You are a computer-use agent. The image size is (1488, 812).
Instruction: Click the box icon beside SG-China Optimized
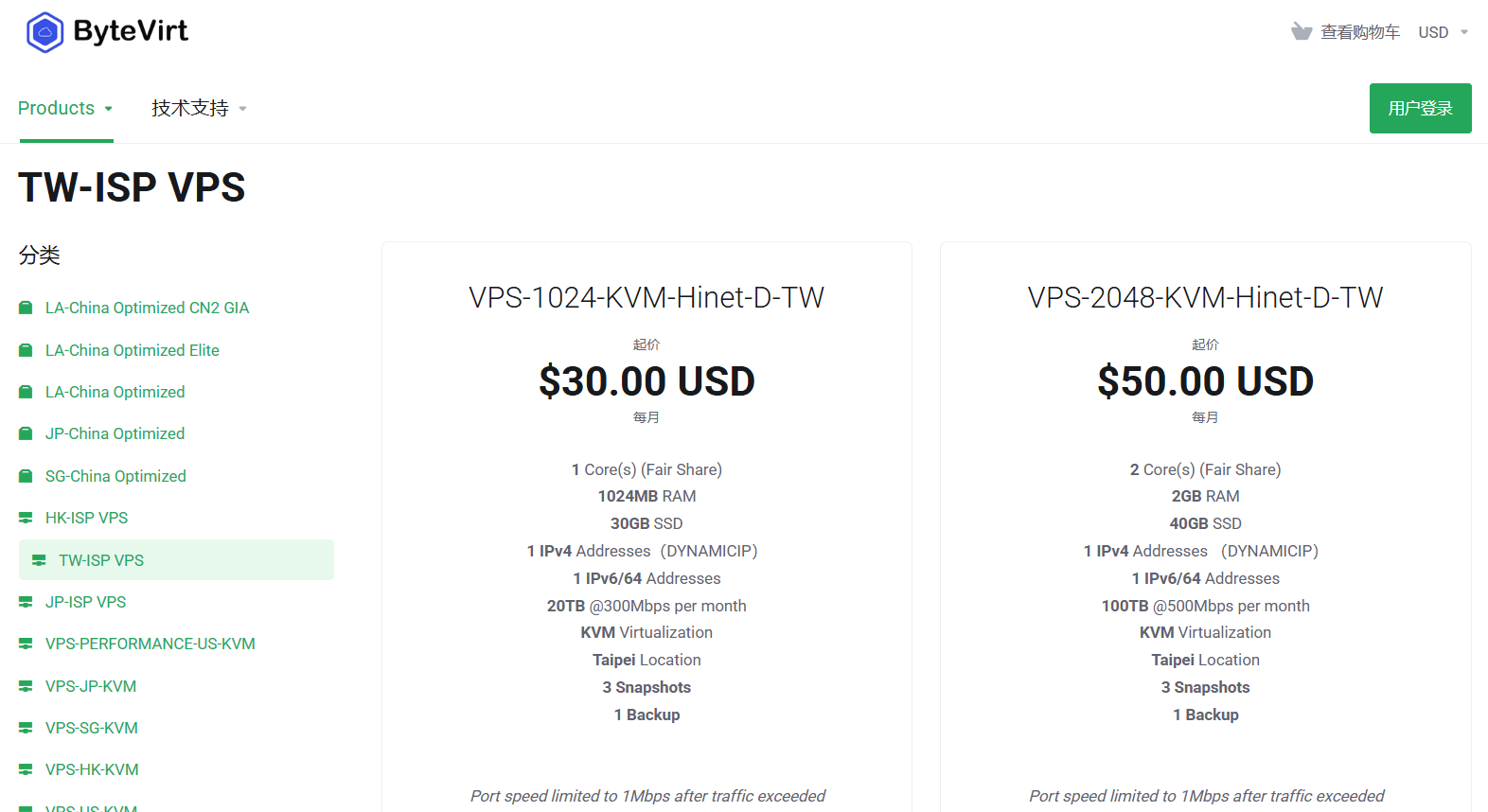25,475
